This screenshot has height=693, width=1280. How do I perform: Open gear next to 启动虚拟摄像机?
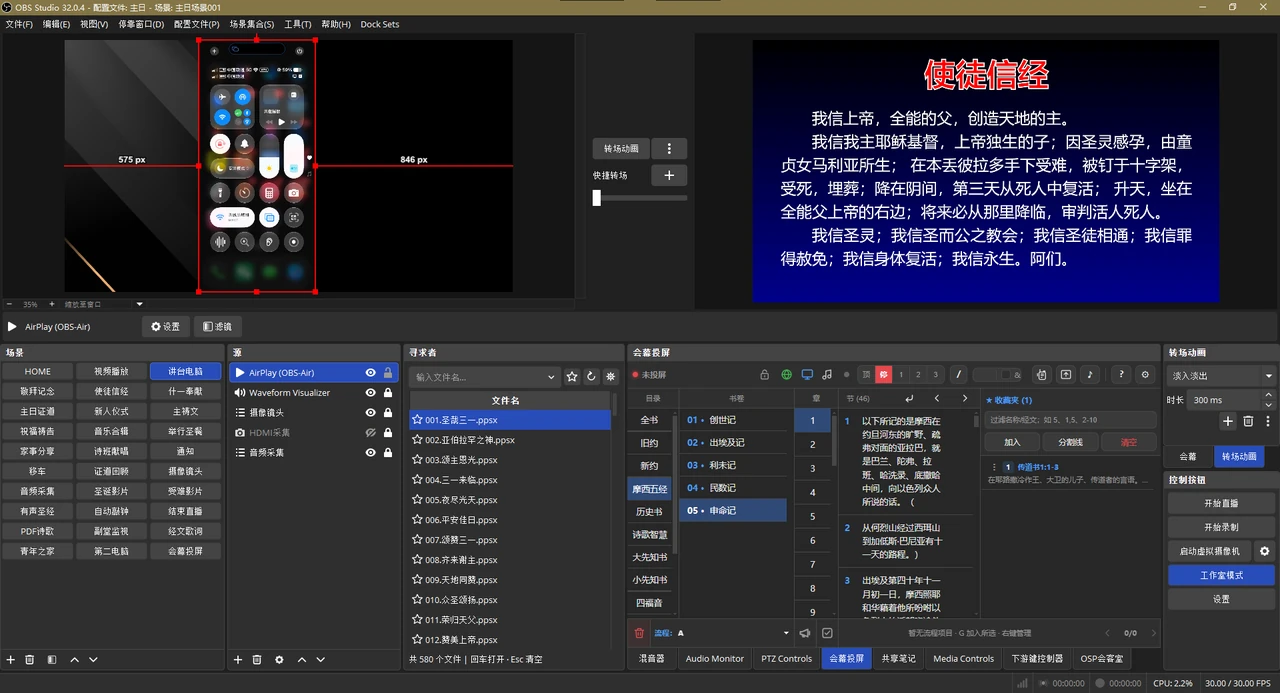pos(1265,551)
